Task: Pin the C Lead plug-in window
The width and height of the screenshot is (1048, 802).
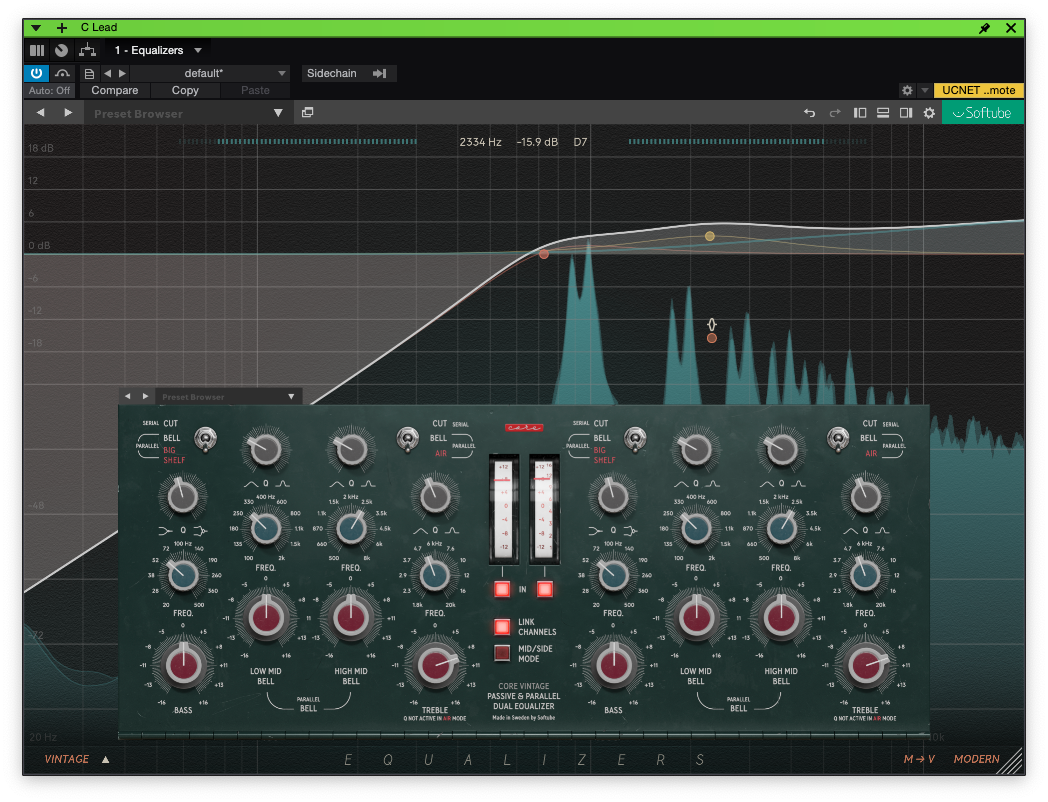Action: [x=985, y=28]
